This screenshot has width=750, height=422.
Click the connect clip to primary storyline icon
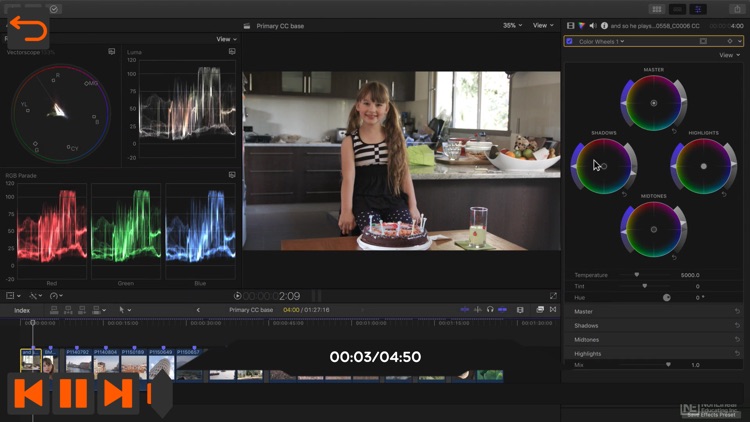click(54, 310)
